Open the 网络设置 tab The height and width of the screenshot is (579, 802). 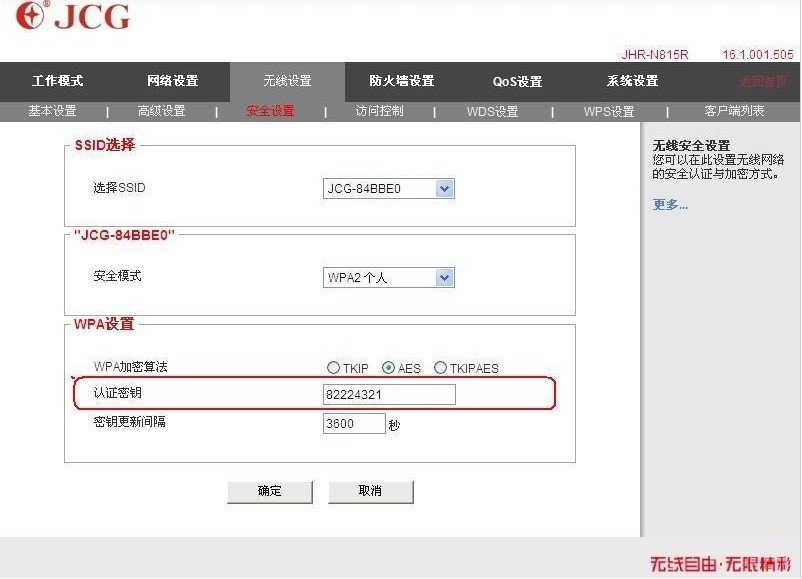pyautogui.click(x=170, y=81)
